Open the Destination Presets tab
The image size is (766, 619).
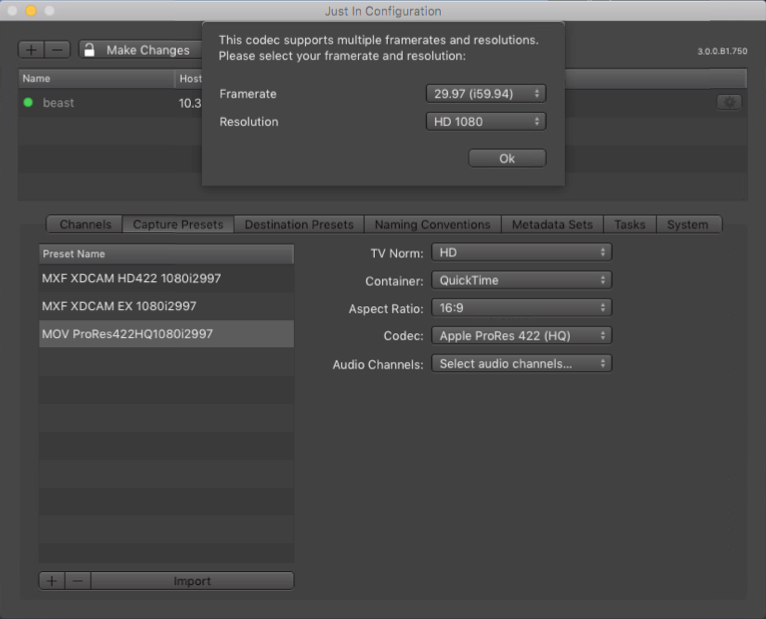tap(299, 224)
